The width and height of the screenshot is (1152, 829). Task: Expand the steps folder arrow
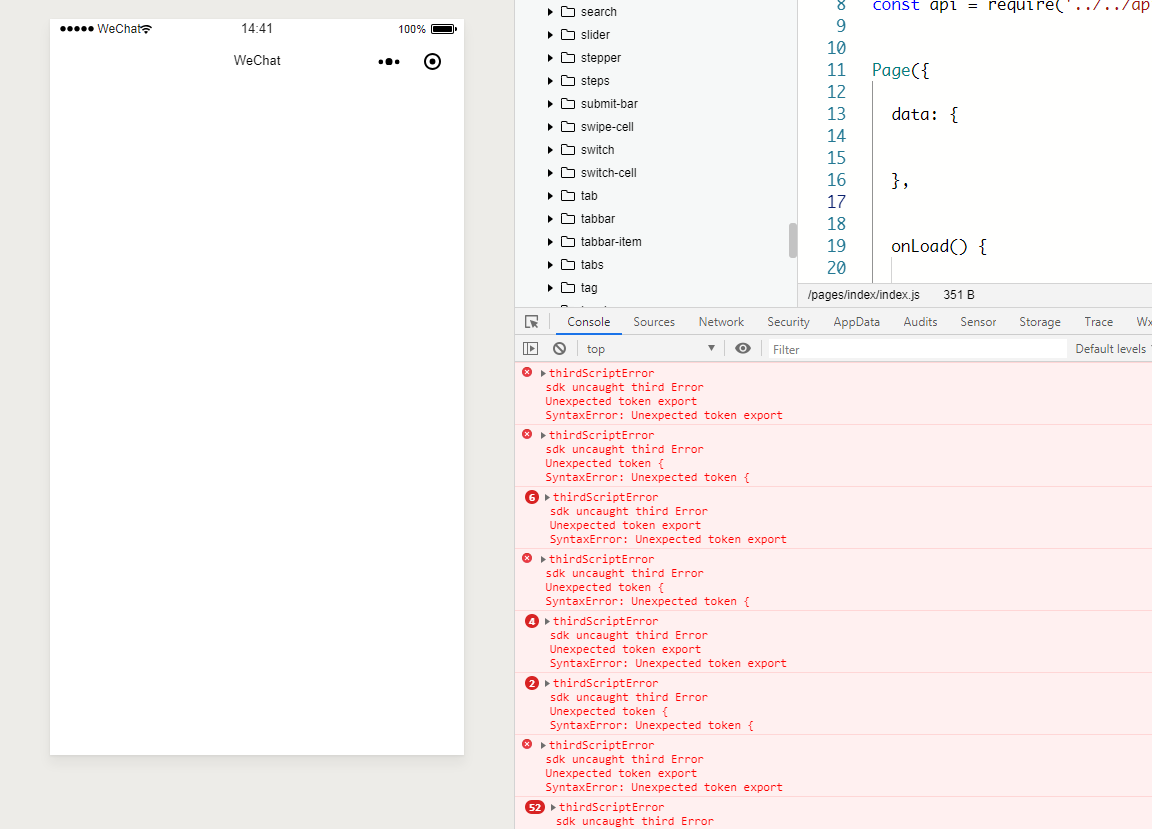click(550, 81)
